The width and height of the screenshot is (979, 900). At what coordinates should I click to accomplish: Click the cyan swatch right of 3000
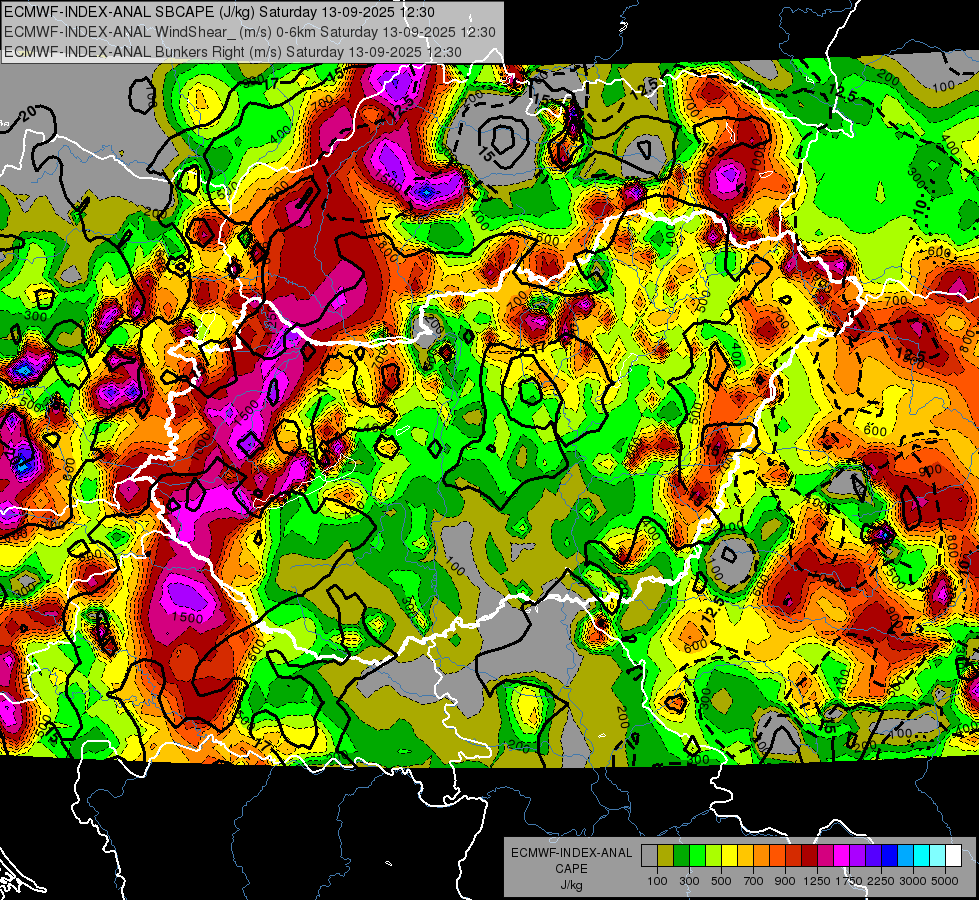pyautogui.click(x=922, y=855)
